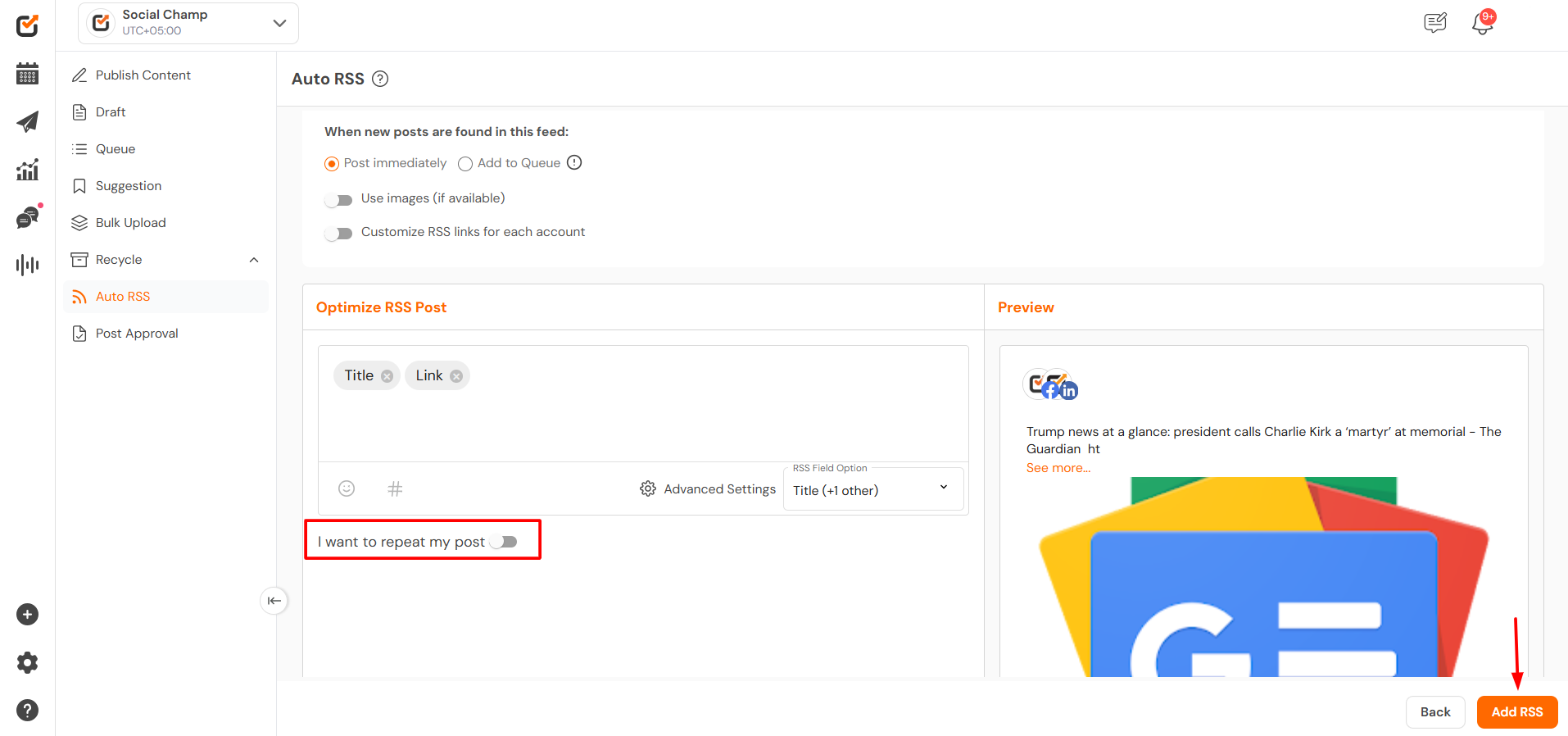Toggle I want to repeat my post
This screenshot has height=736, width=1568.
[504, 542]
